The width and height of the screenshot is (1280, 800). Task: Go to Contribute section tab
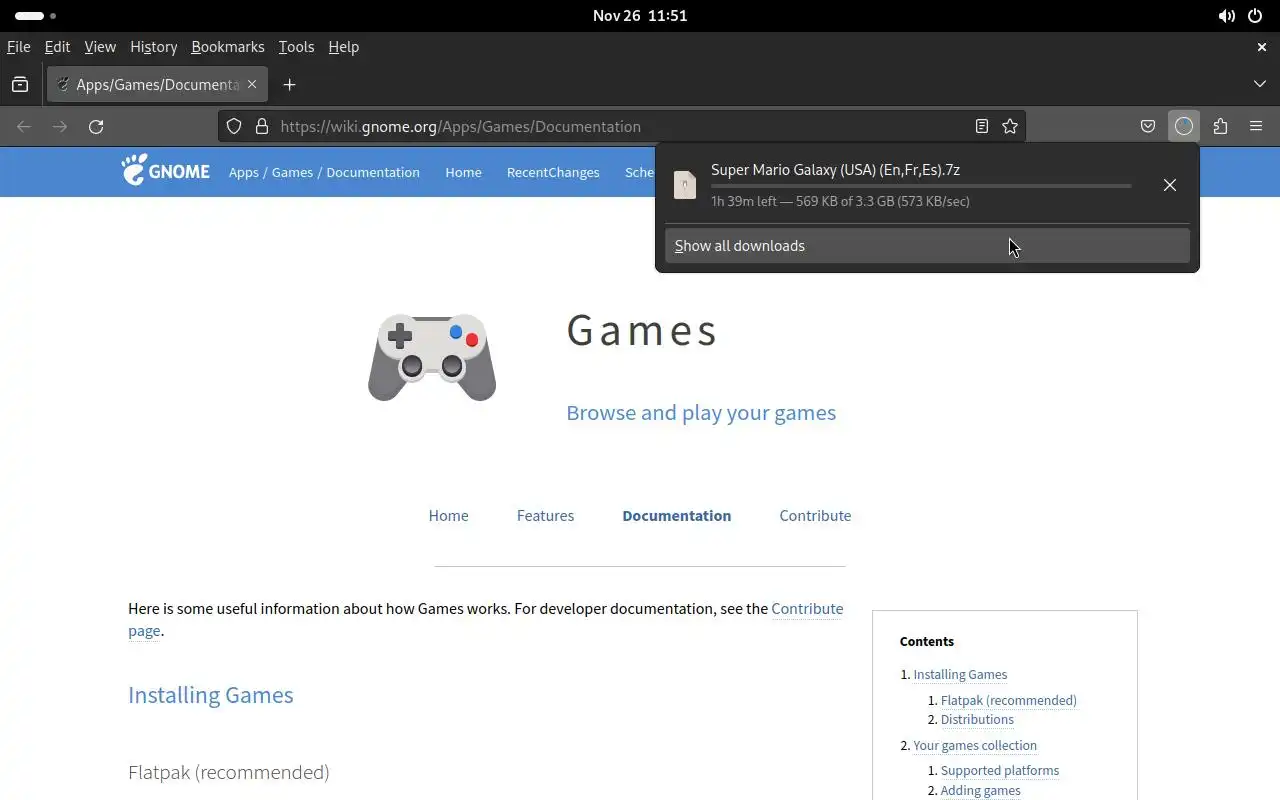click(x=815, y=516)
